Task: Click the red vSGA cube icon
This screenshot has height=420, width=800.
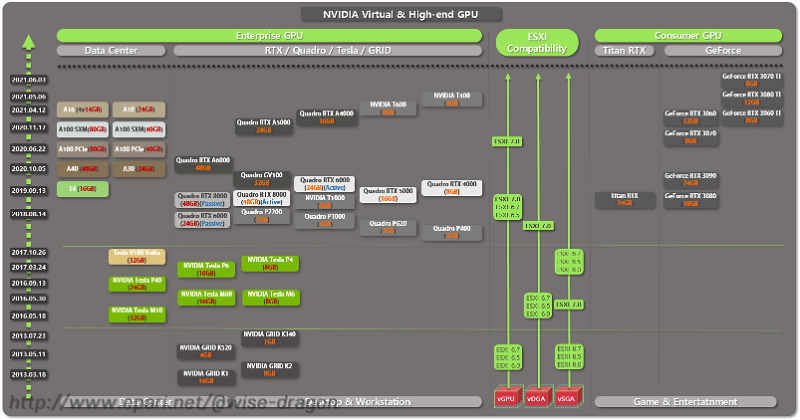Action: click(x=568, y=396)
